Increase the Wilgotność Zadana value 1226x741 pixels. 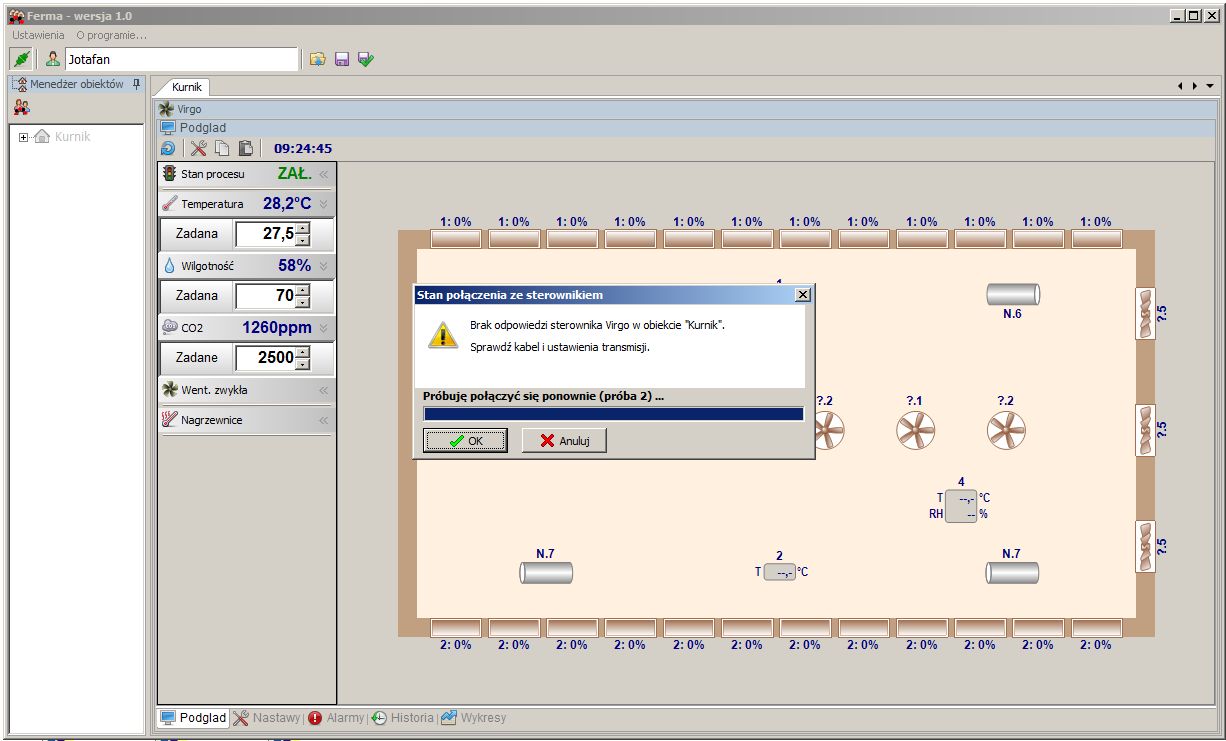pyautogui.click(x=303, y=290)
